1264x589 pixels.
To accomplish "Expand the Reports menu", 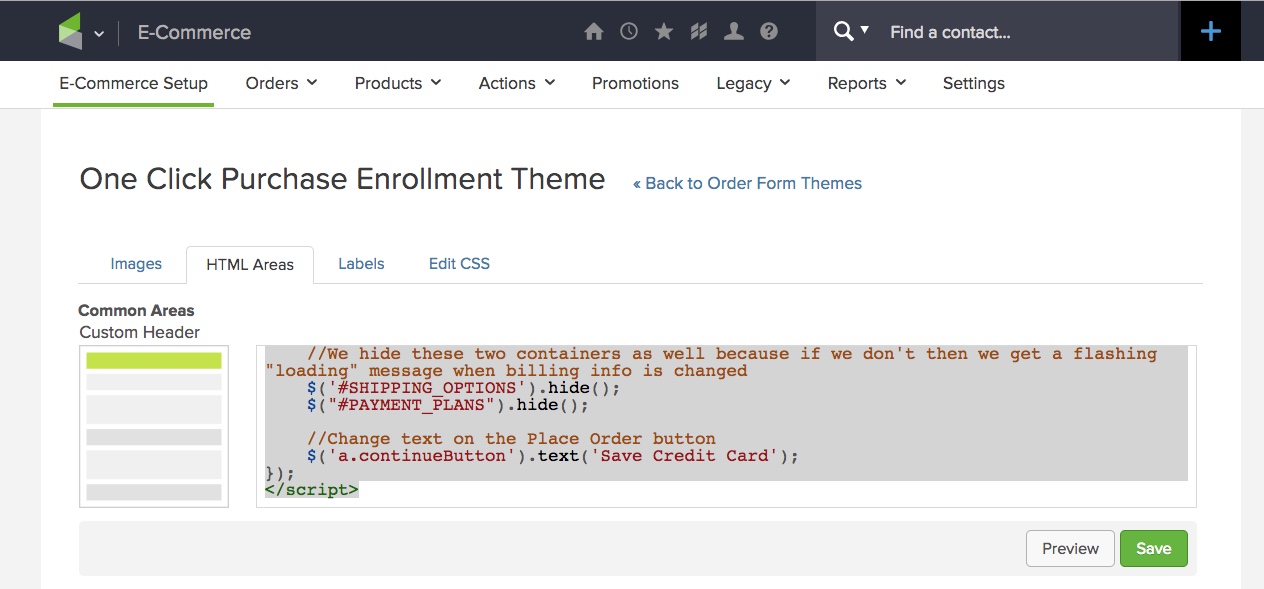I will 867,83.
